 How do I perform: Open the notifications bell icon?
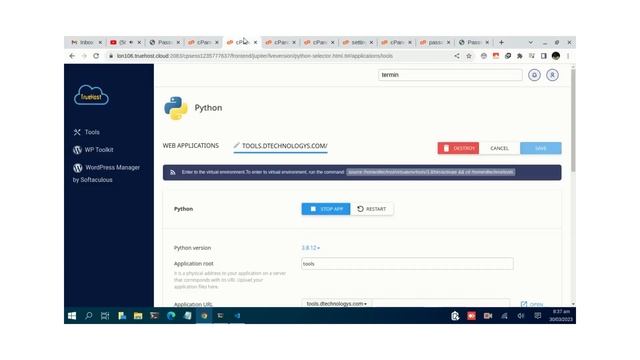[534, 75]
